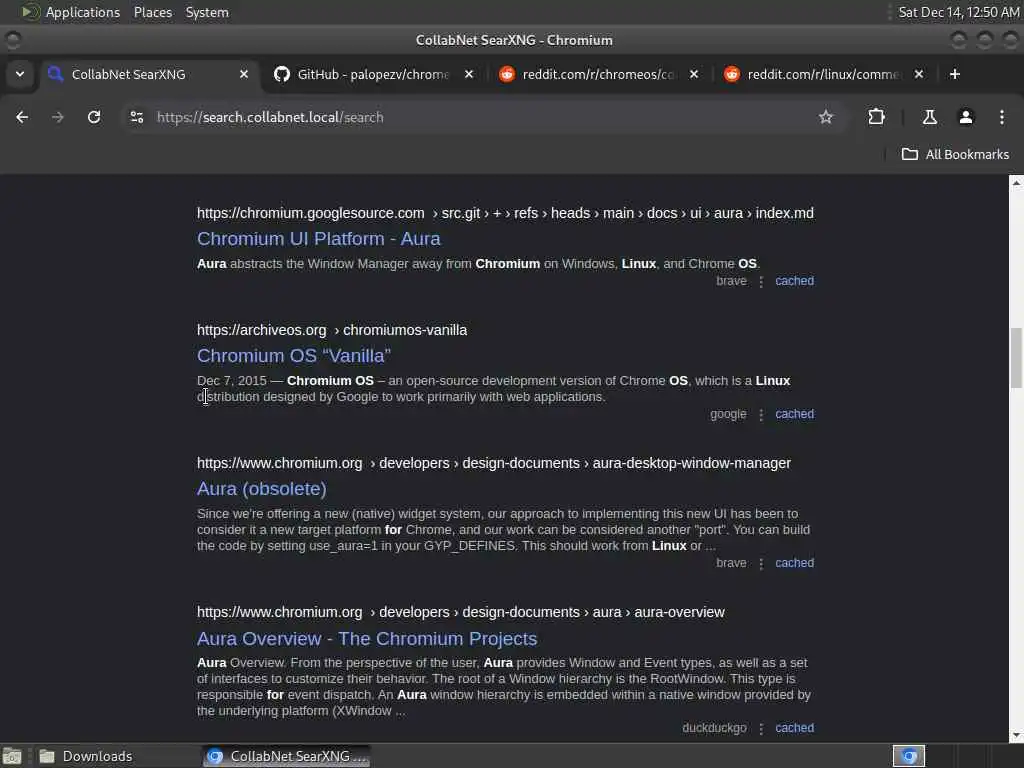
Task: Click the scrollbar down arrow
Action: click(1016, 736)
